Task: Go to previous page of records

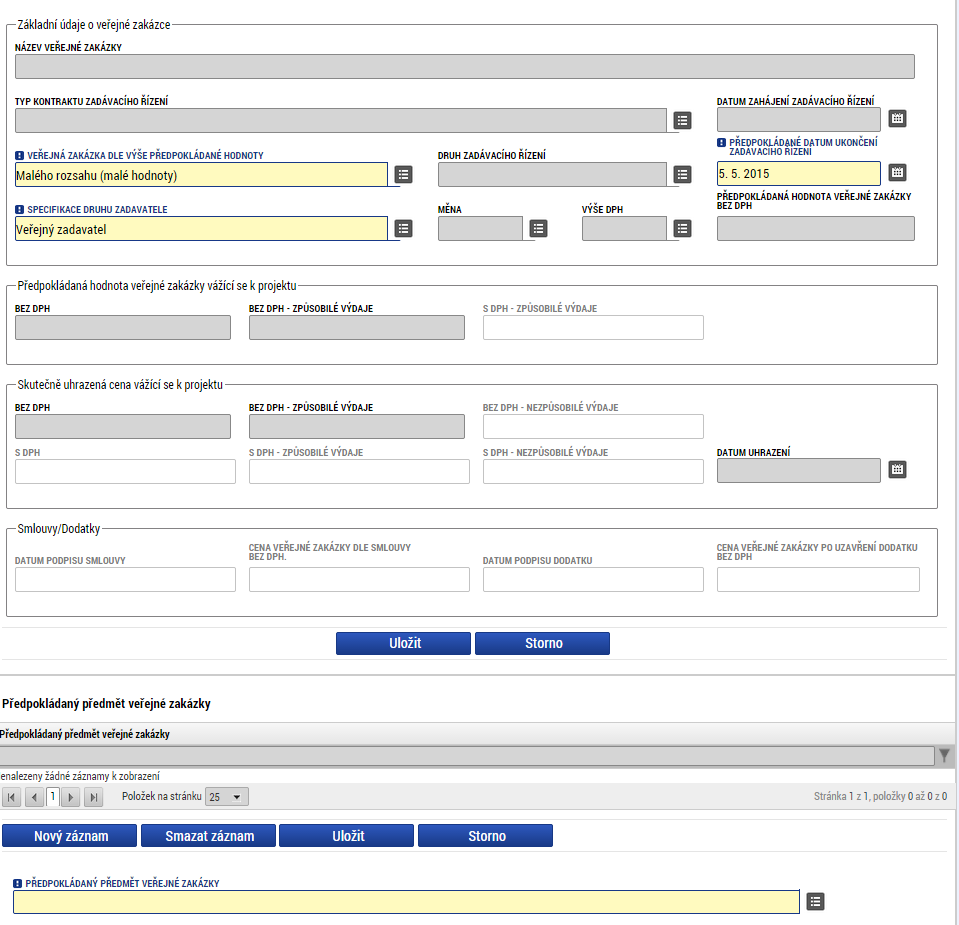Action: (x=34, y=797)
